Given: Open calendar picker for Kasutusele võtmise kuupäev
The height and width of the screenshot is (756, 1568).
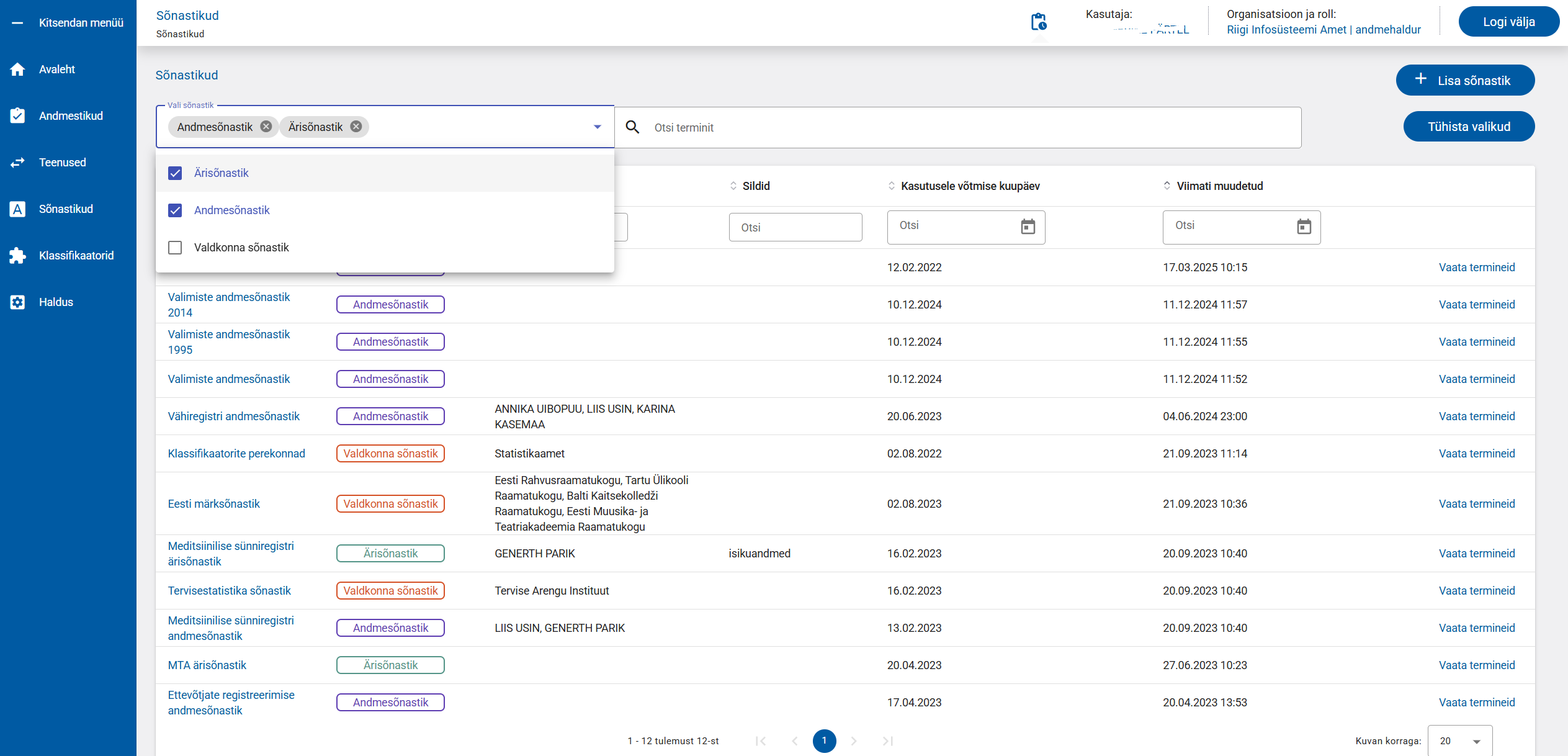Looking at the screenshot, I should pos(1028,227).
